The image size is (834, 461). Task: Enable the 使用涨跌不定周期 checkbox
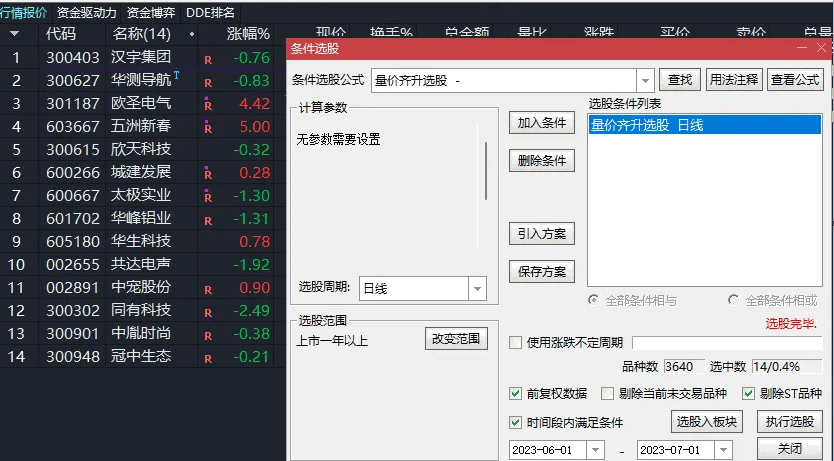click(515, 342)
